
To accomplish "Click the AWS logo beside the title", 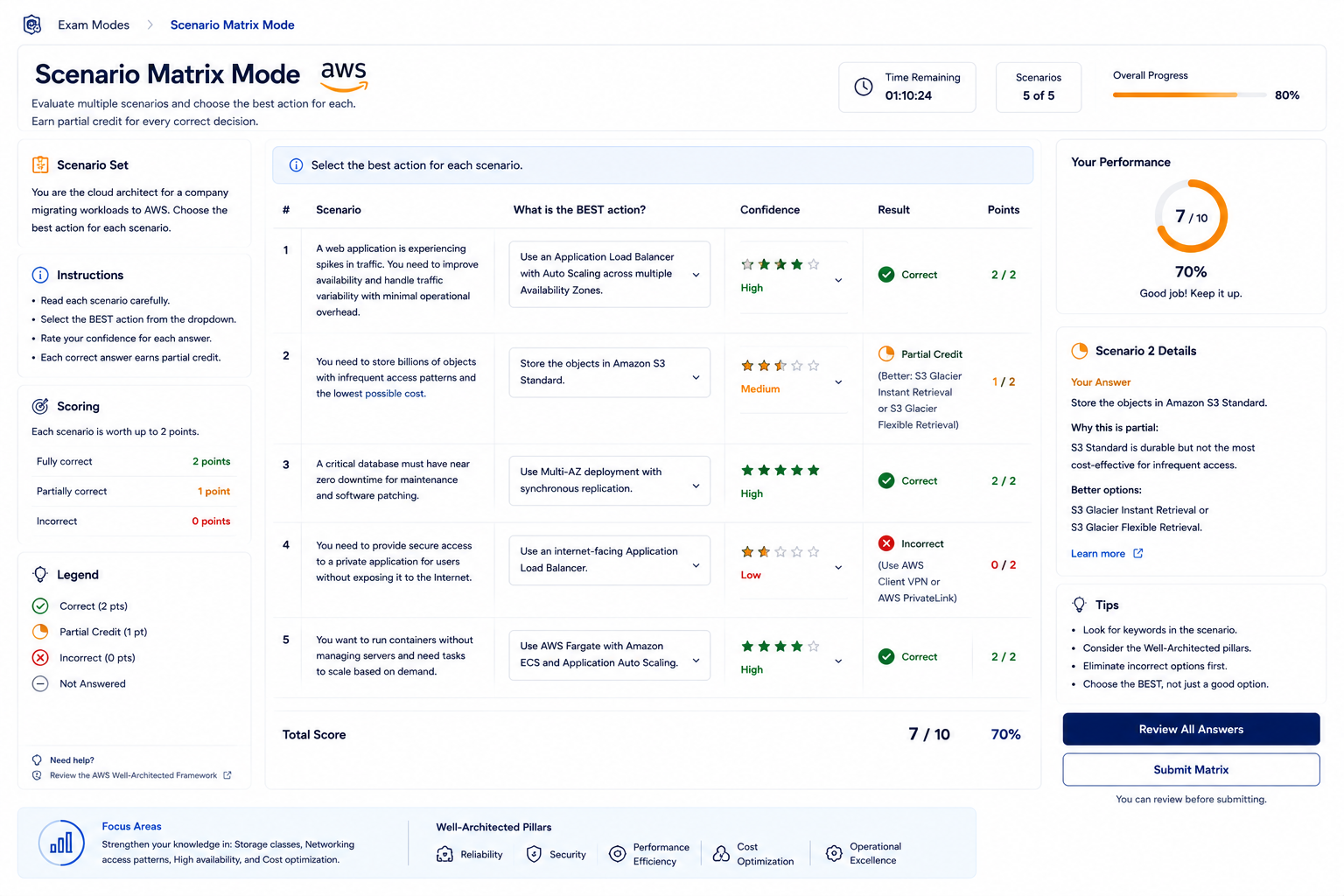I will 344,76.
